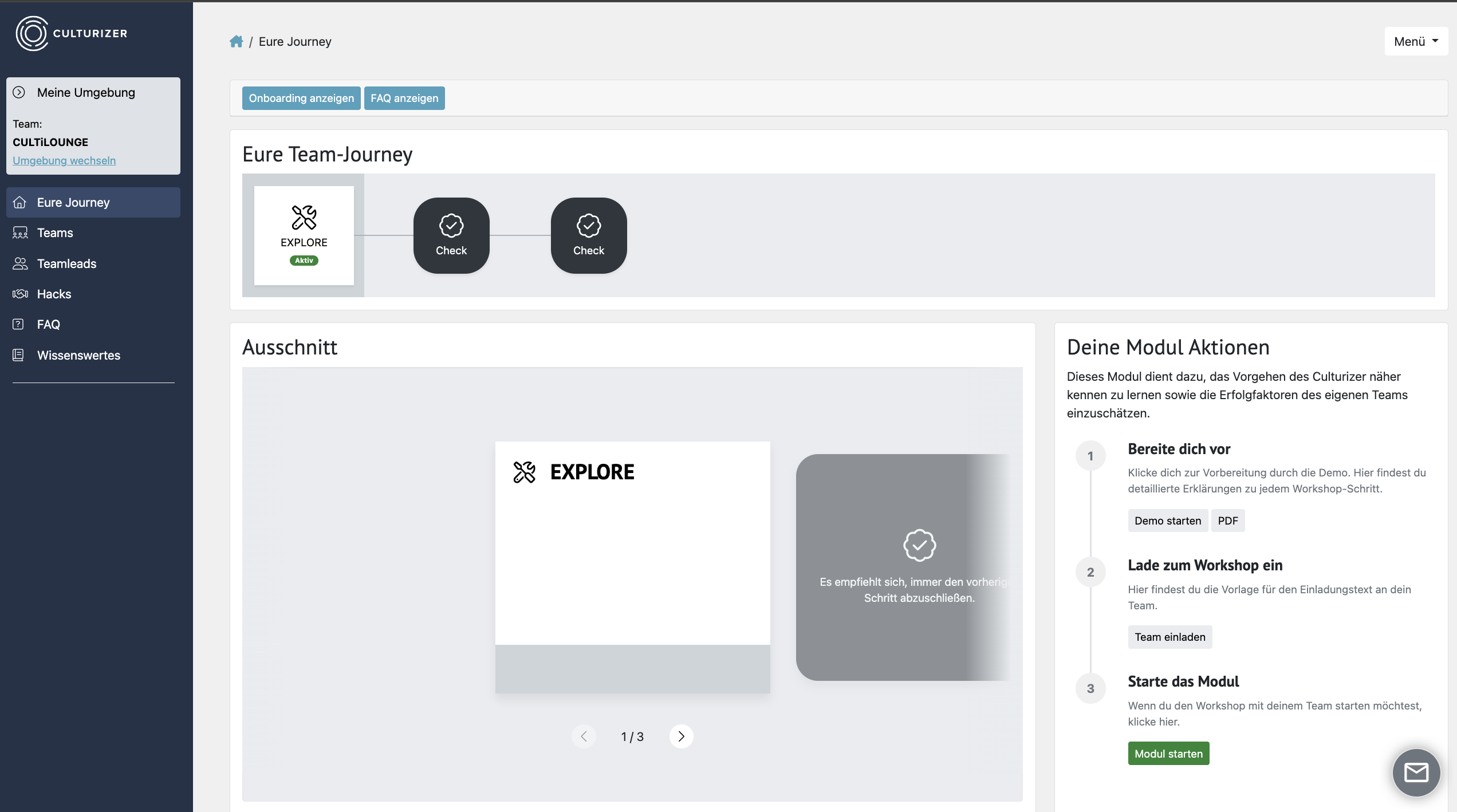Viewport: 1457px width, 812px height.
Task: Open Wissenswertes in the sidebar
Action: click(78, 355)
